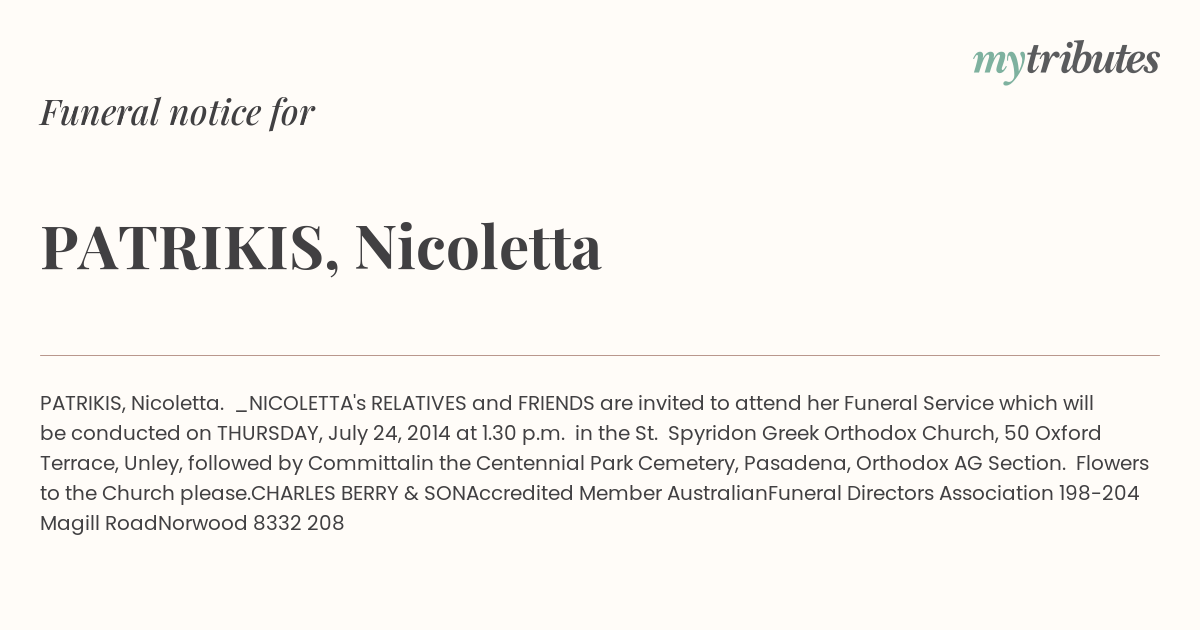The height and width of the screenshot is (630, 1200).
Task: Click the date "THURSDAY, July 24, 2014"
Action: click(334, 433)
